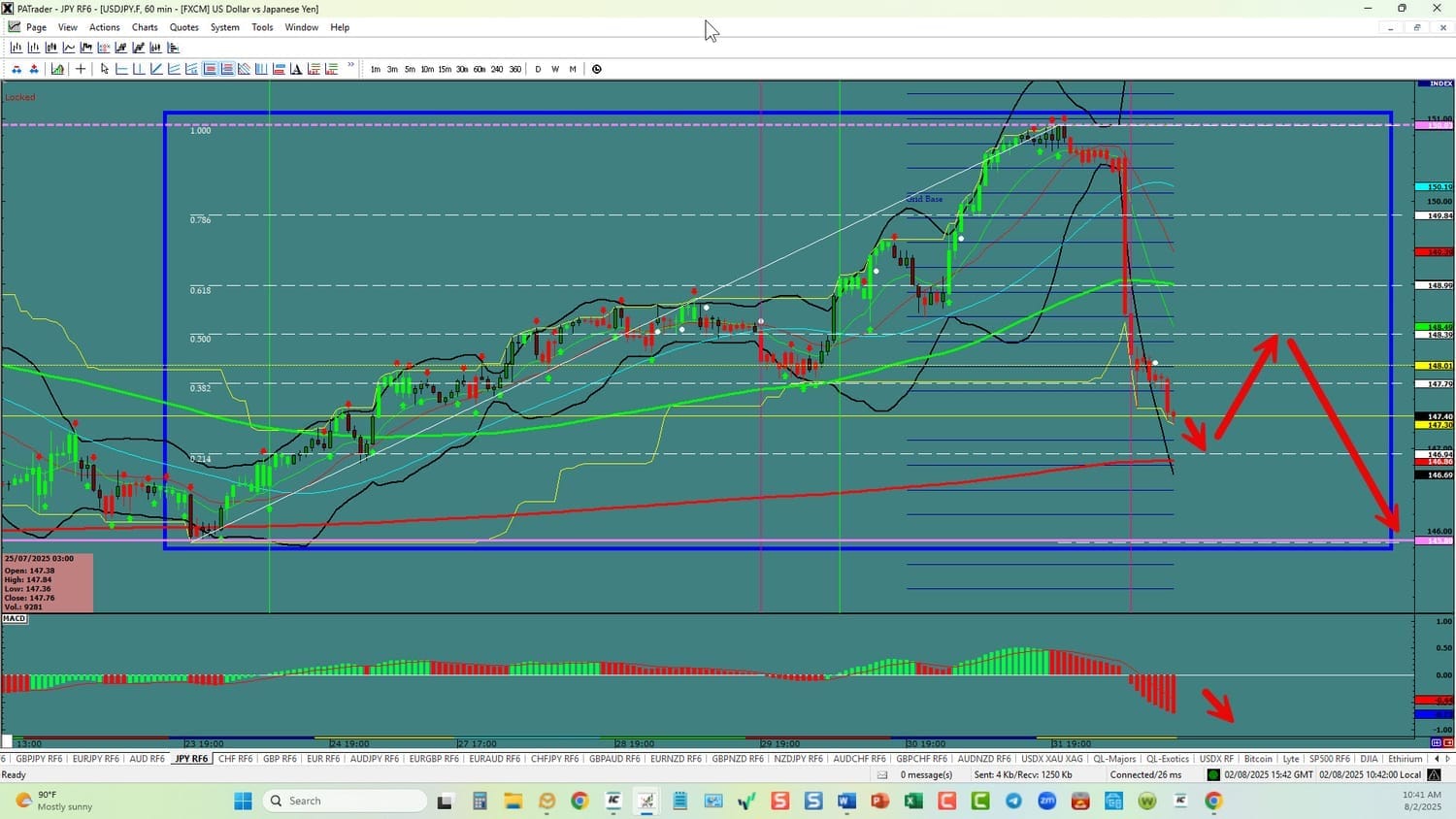Viewport: 1456px width, 819px height.
Task: Pick the text annotation 'A' tool
Action: tap(296, 69)
